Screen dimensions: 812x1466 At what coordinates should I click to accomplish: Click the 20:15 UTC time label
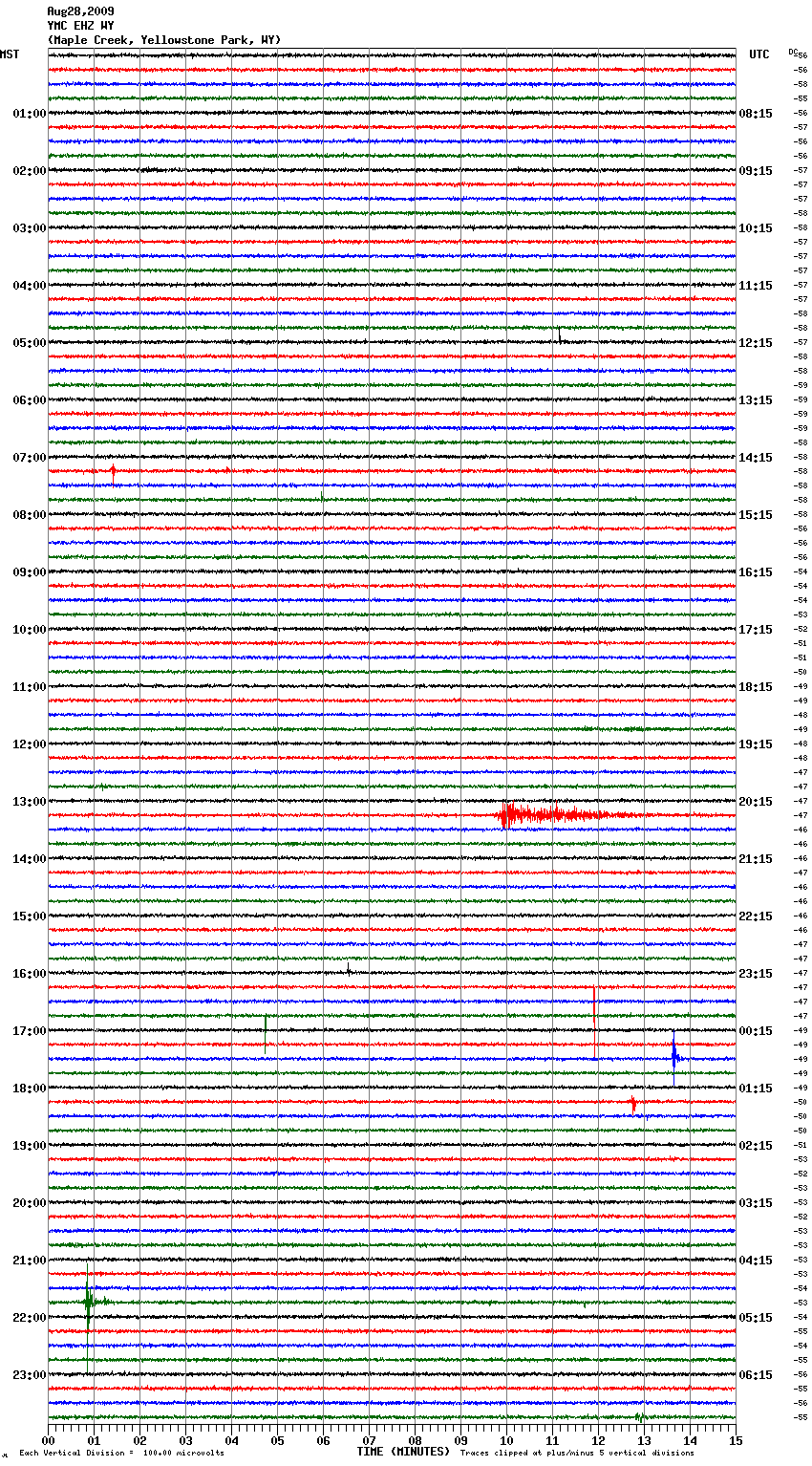pos(756,802)
